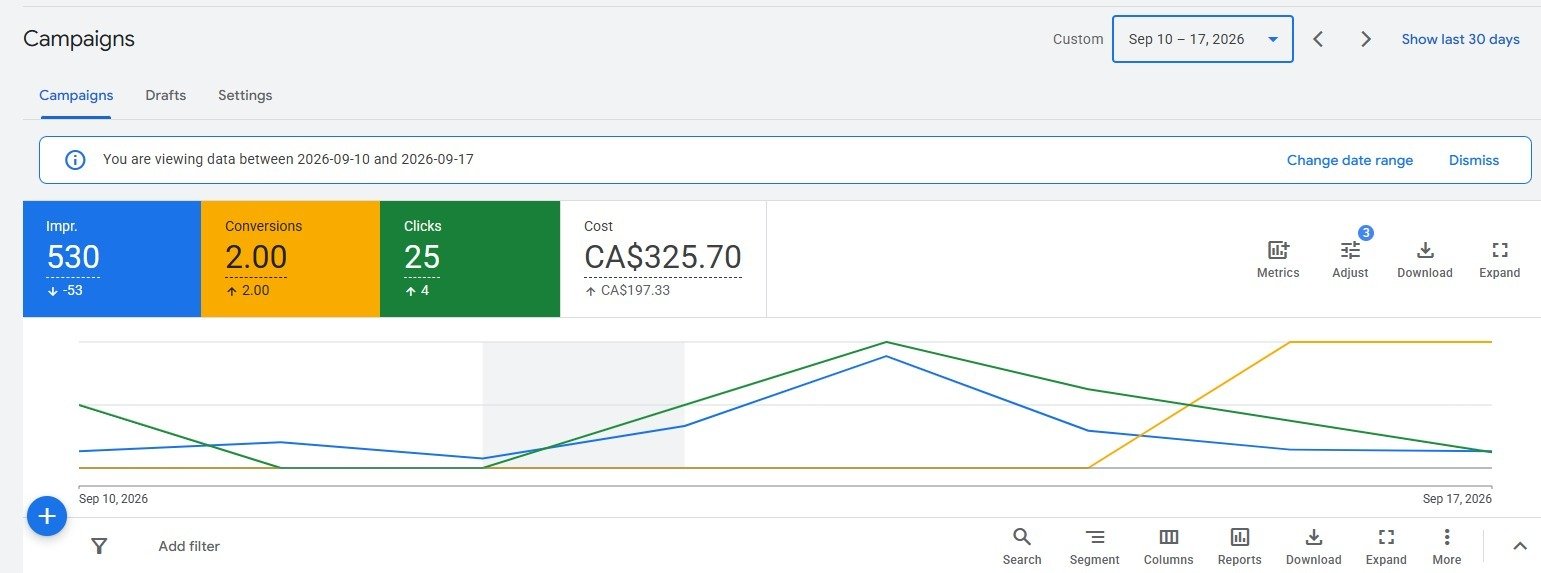Image resolution: width=1541 pixels, height=573 pixels.
Task: Click the info icon in the date banner
Action: 75,160
